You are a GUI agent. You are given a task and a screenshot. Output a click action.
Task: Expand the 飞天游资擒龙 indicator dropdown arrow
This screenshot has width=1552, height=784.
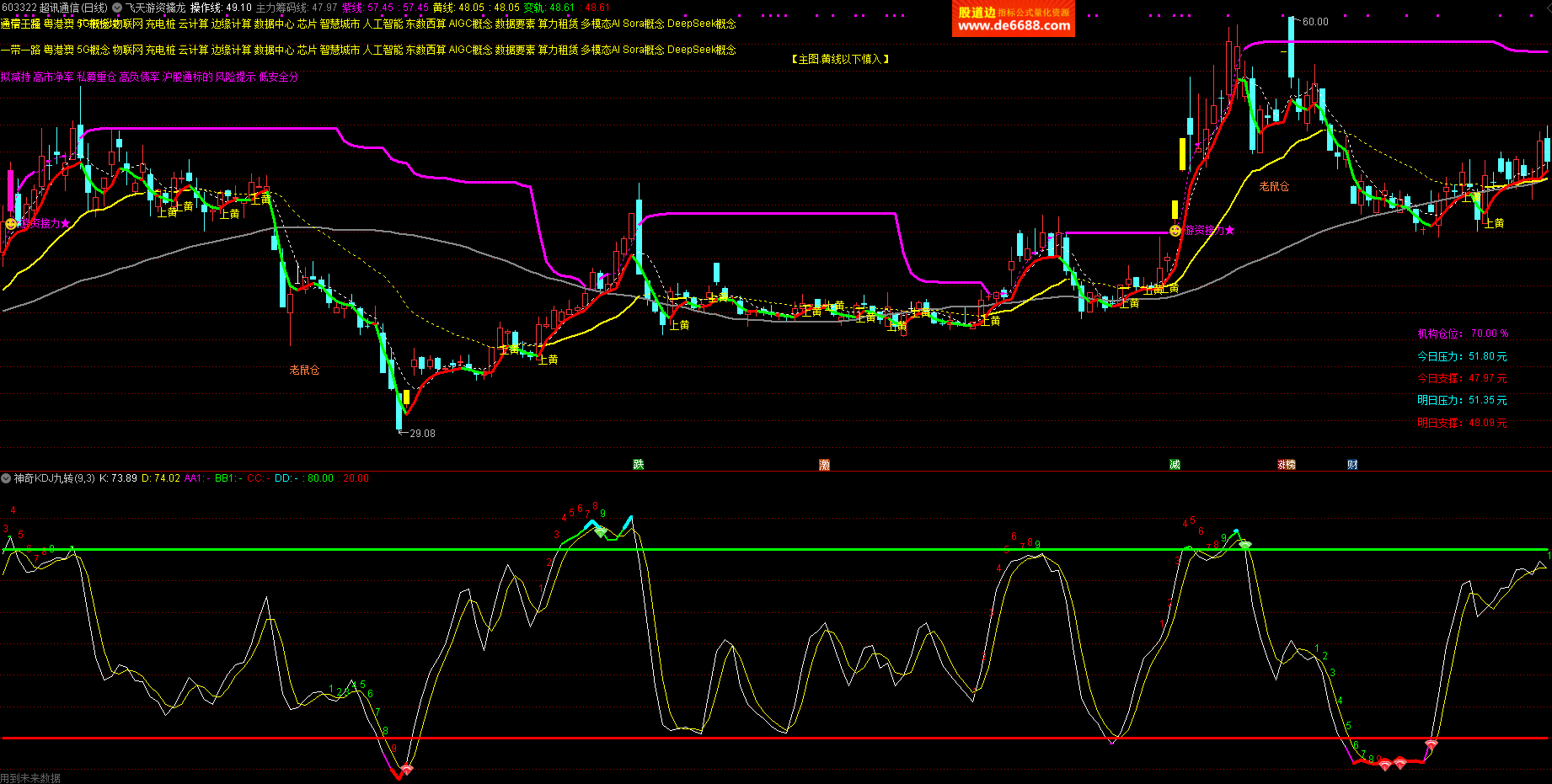[117, 8]
